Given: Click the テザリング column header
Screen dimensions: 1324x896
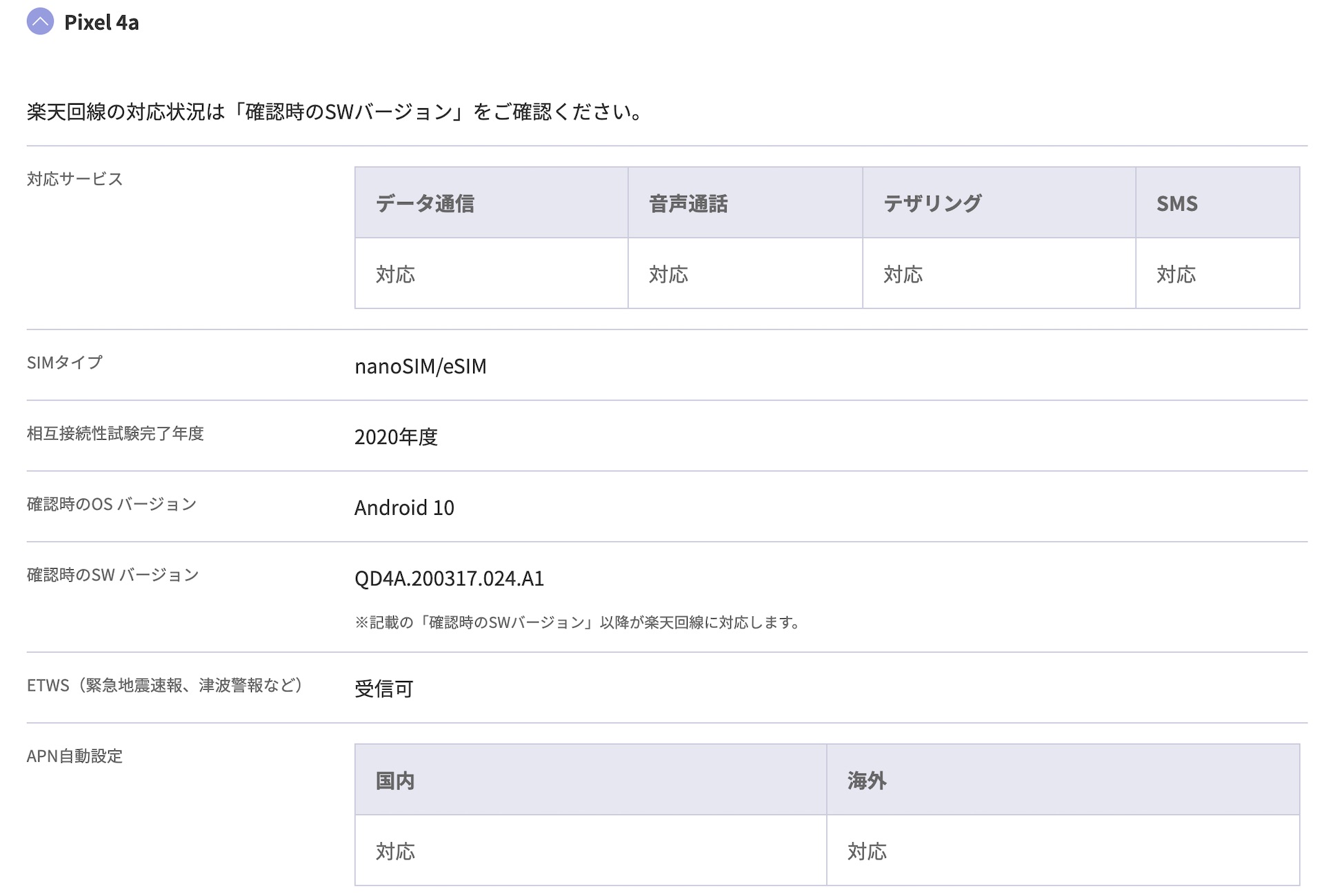Looking at the screenshot, I should (x=932, y=203).
